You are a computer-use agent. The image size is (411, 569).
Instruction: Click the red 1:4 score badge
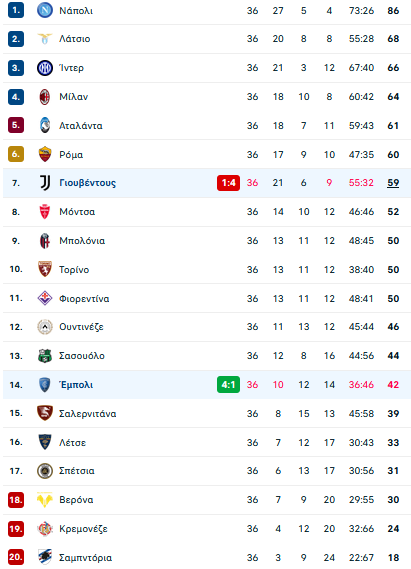tap(228, 183)
